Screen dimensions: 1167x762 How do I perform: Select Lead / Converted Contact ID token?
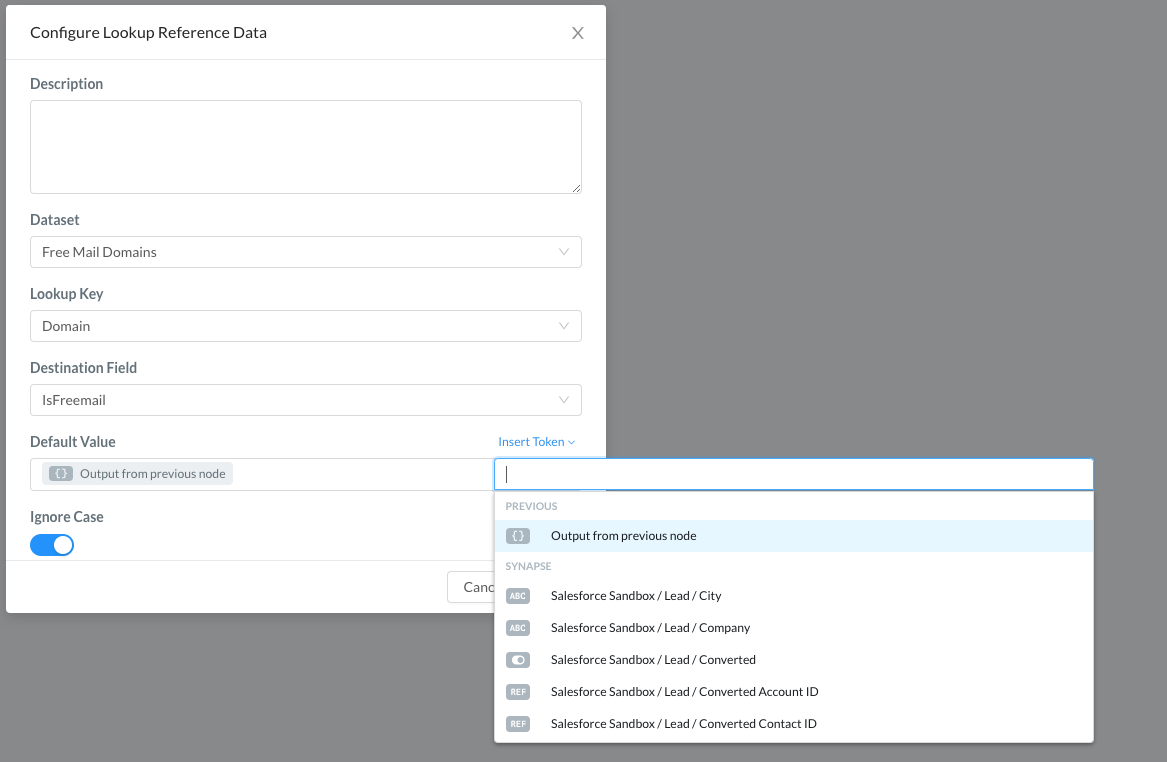tap(794, 724)
